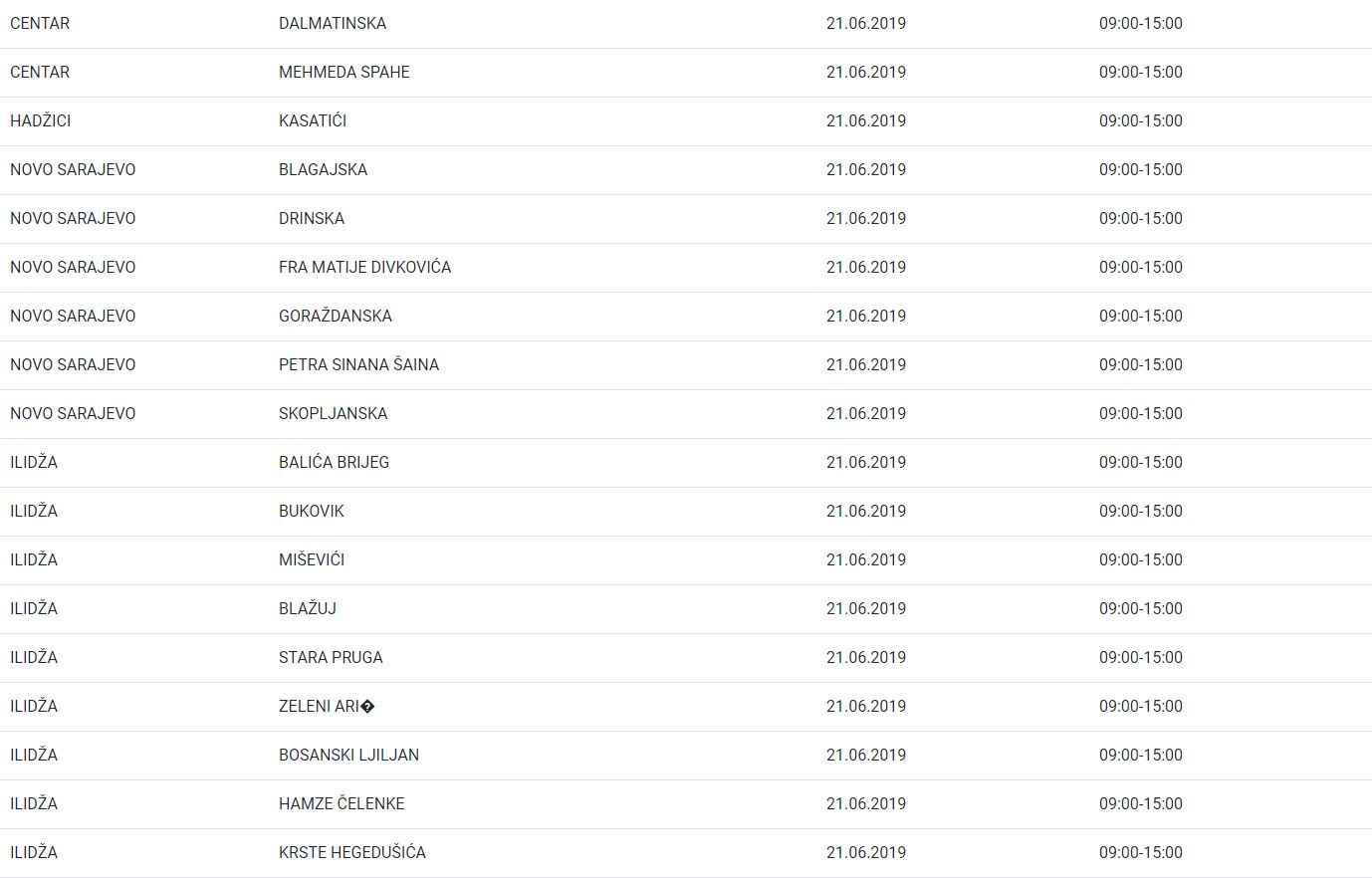This screenshot has height=878, width=1372.
Task: Select the BUKOVIK street entry
Action: [x=312, y=511]
